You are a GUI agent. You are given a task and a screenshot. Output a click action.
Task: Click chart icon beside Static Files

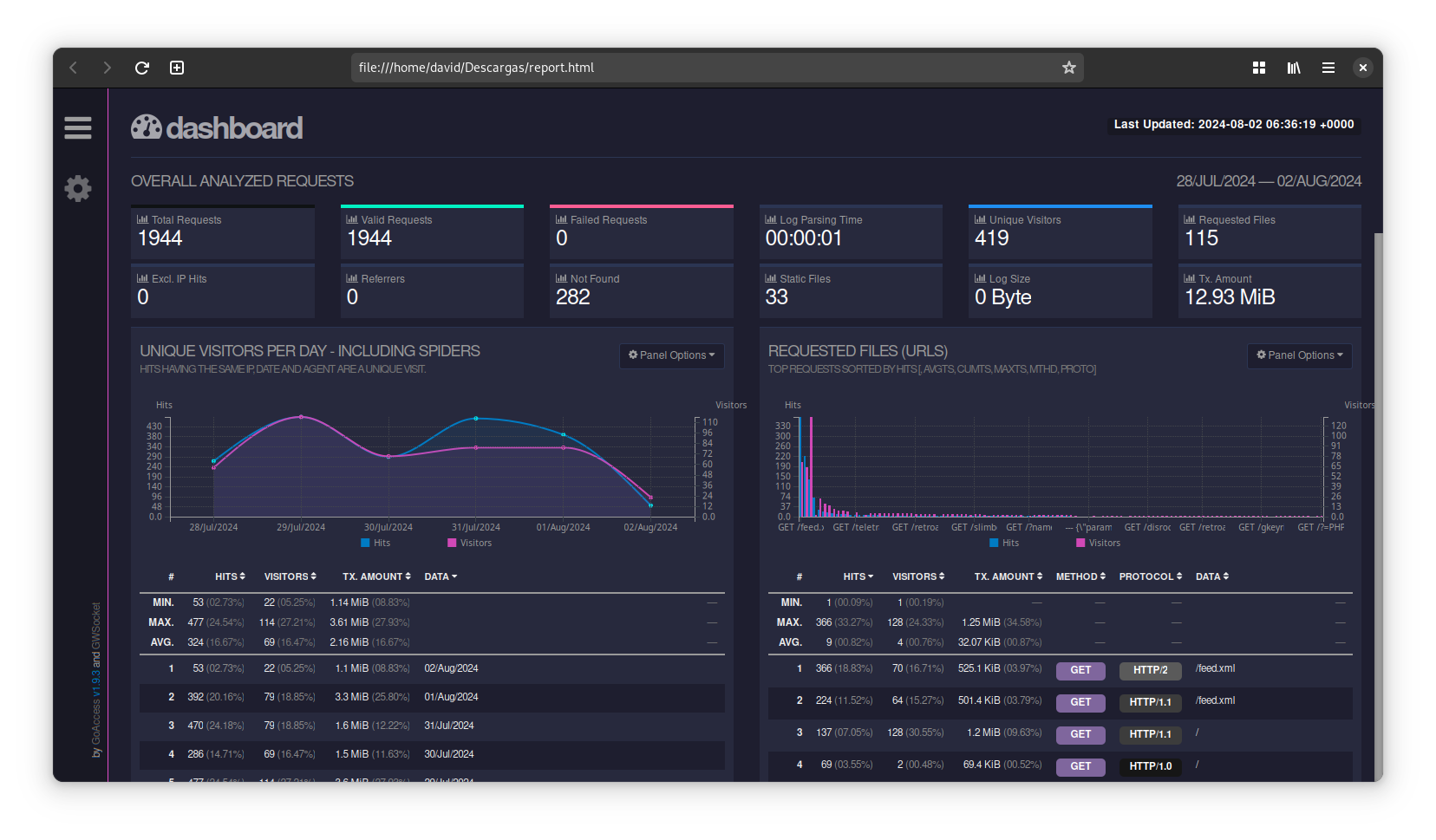[771, 278]
